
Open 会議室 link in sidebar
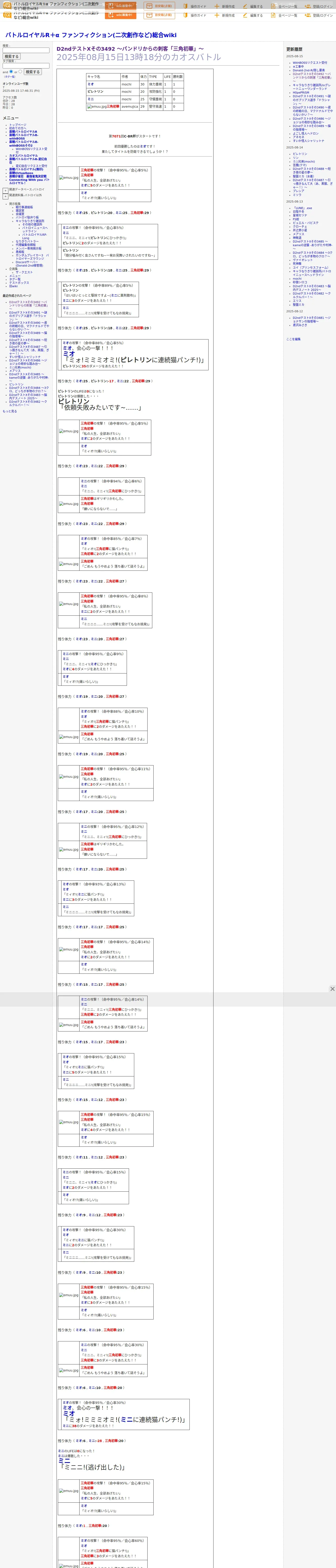[x=20, y=214]
